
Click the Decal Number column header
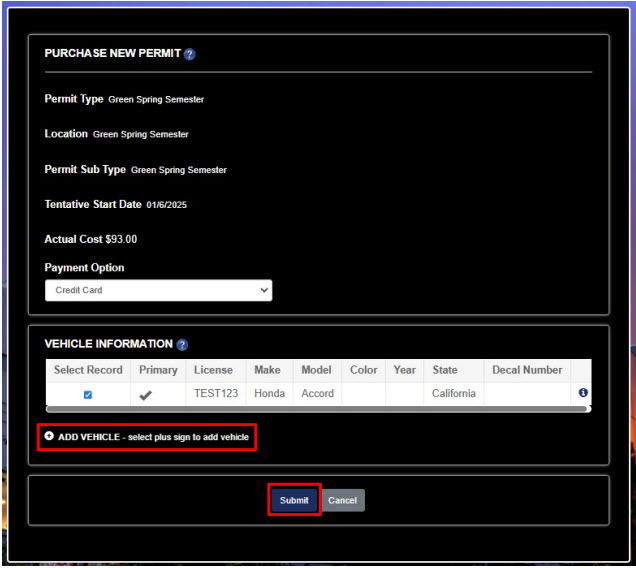tap(527, 370)
